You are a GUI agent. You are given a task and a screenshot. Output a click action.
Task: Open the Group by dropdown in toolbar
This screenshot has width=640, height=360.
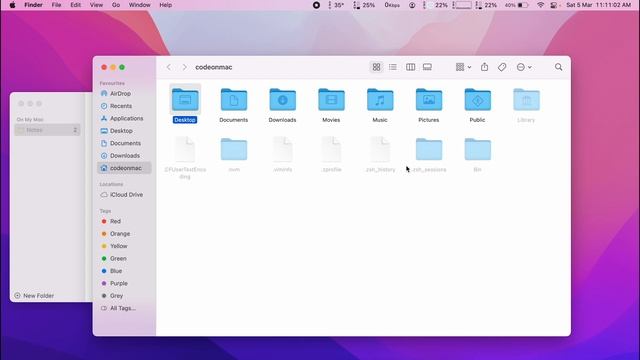[463, 67]
